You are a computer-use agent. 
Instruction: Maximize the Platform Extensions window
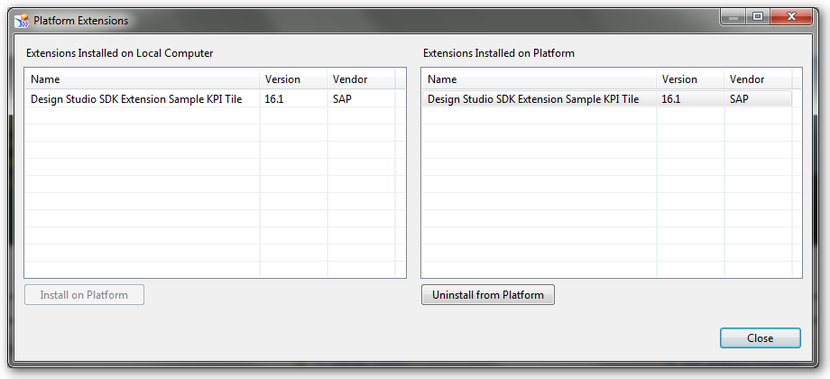tap(757, 17)
